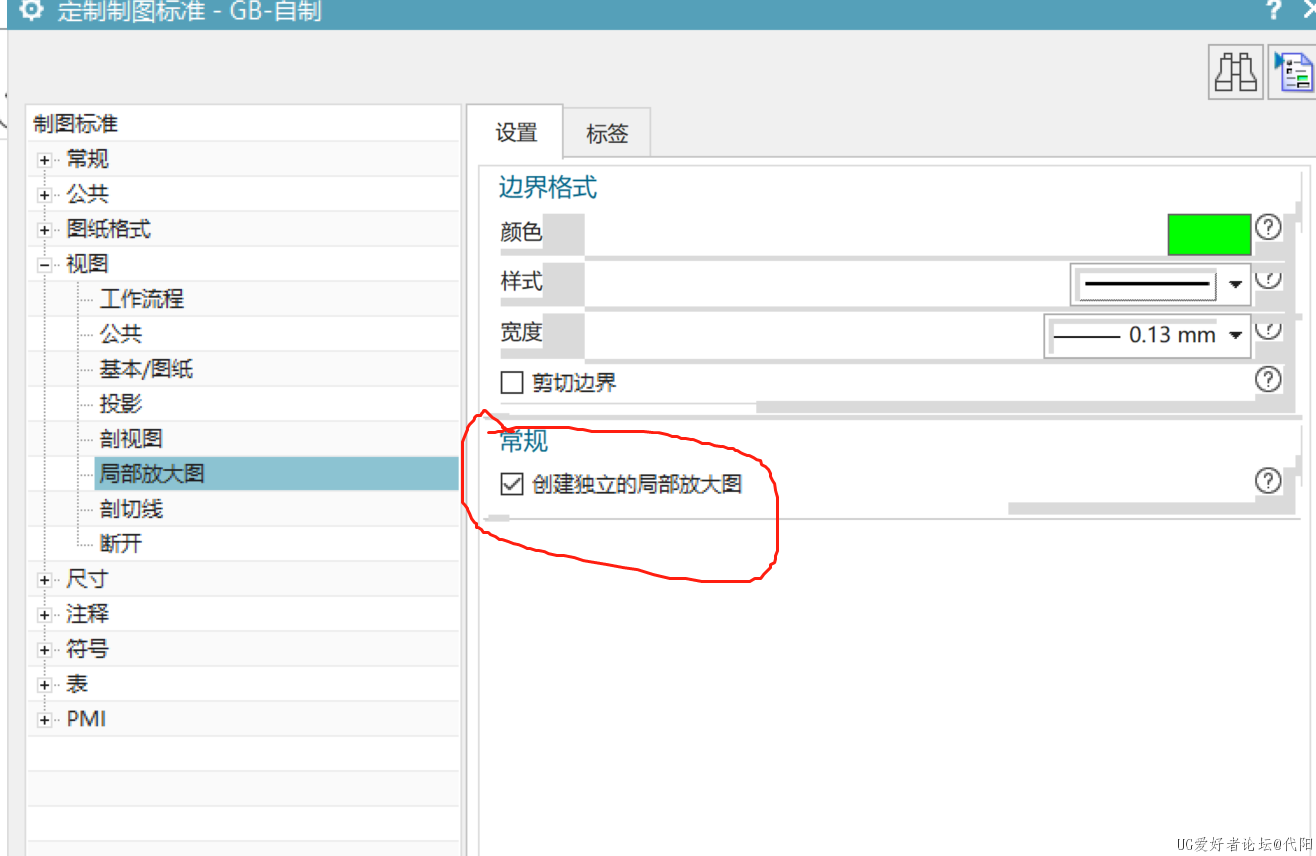Switch to the 标签 tab

(607, 133)
